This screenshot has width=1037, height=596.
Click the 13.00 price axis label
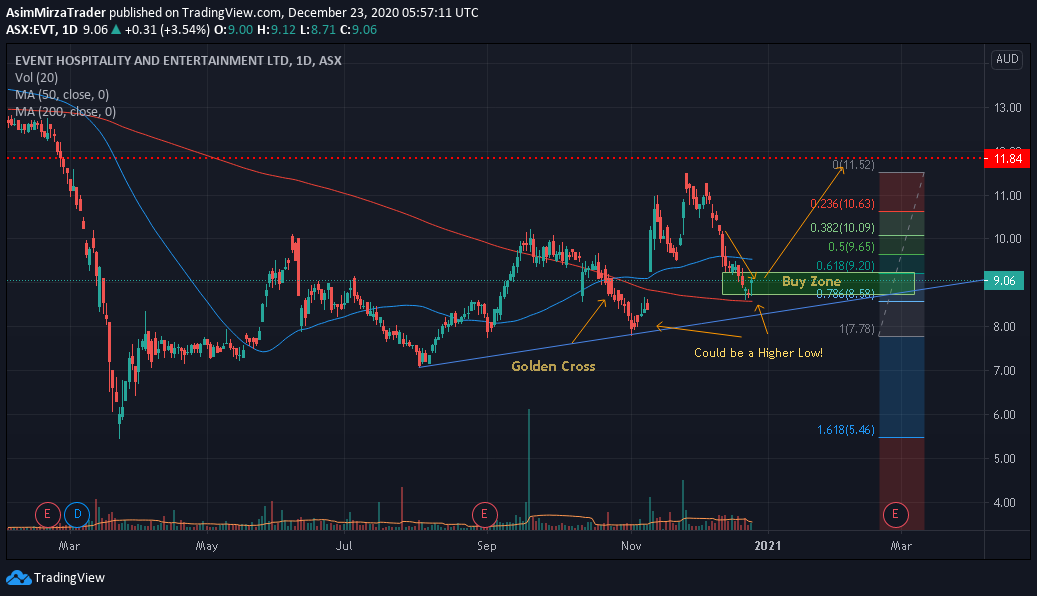[x=1008, y=107]
